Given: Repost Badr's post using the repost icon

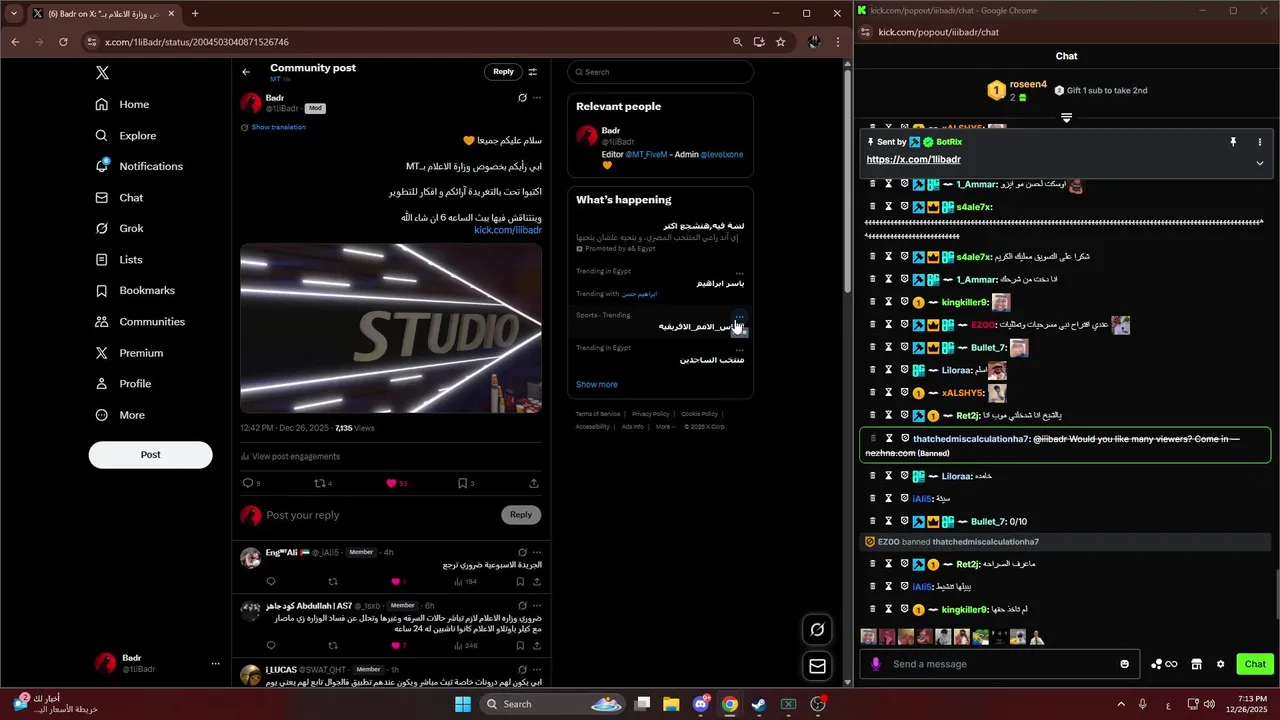Looking at the screenshot, I should pos(320,483).
